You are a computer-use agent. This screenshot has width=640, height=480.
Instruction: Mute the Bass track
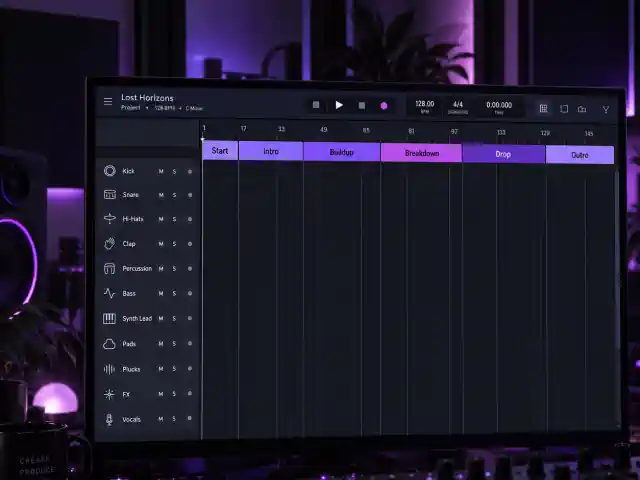click(161, 293)
